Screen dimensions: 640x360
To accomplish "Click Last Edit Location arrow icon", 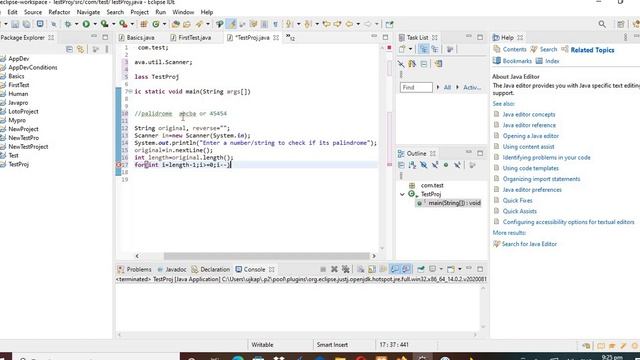I will point(326,24).
